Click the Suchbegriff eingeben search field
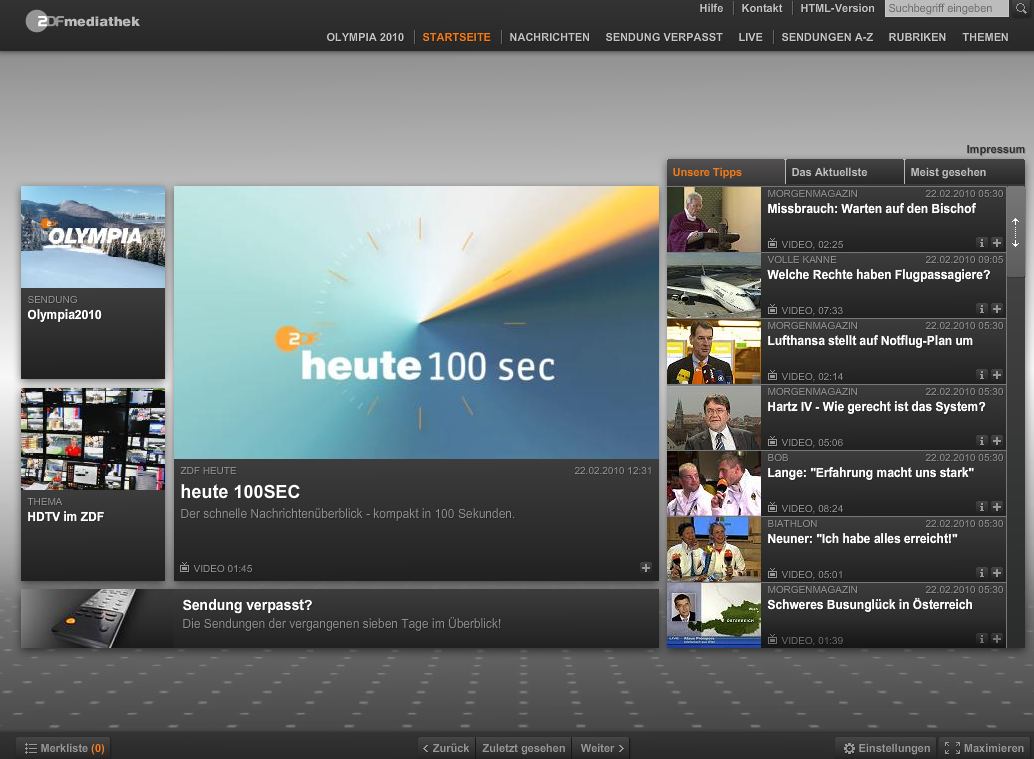The image size is (1034, 759). click(x=946, y=9)
